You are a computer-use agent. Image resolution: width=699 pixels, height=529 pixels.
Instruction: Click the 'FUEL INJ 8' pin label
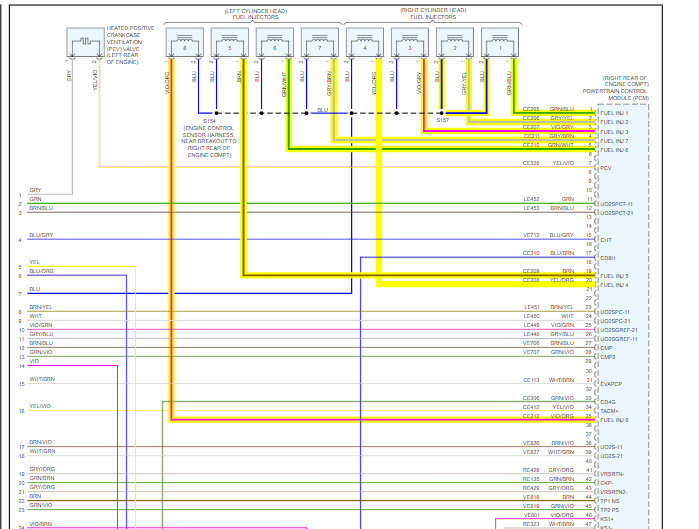point(614,420)
